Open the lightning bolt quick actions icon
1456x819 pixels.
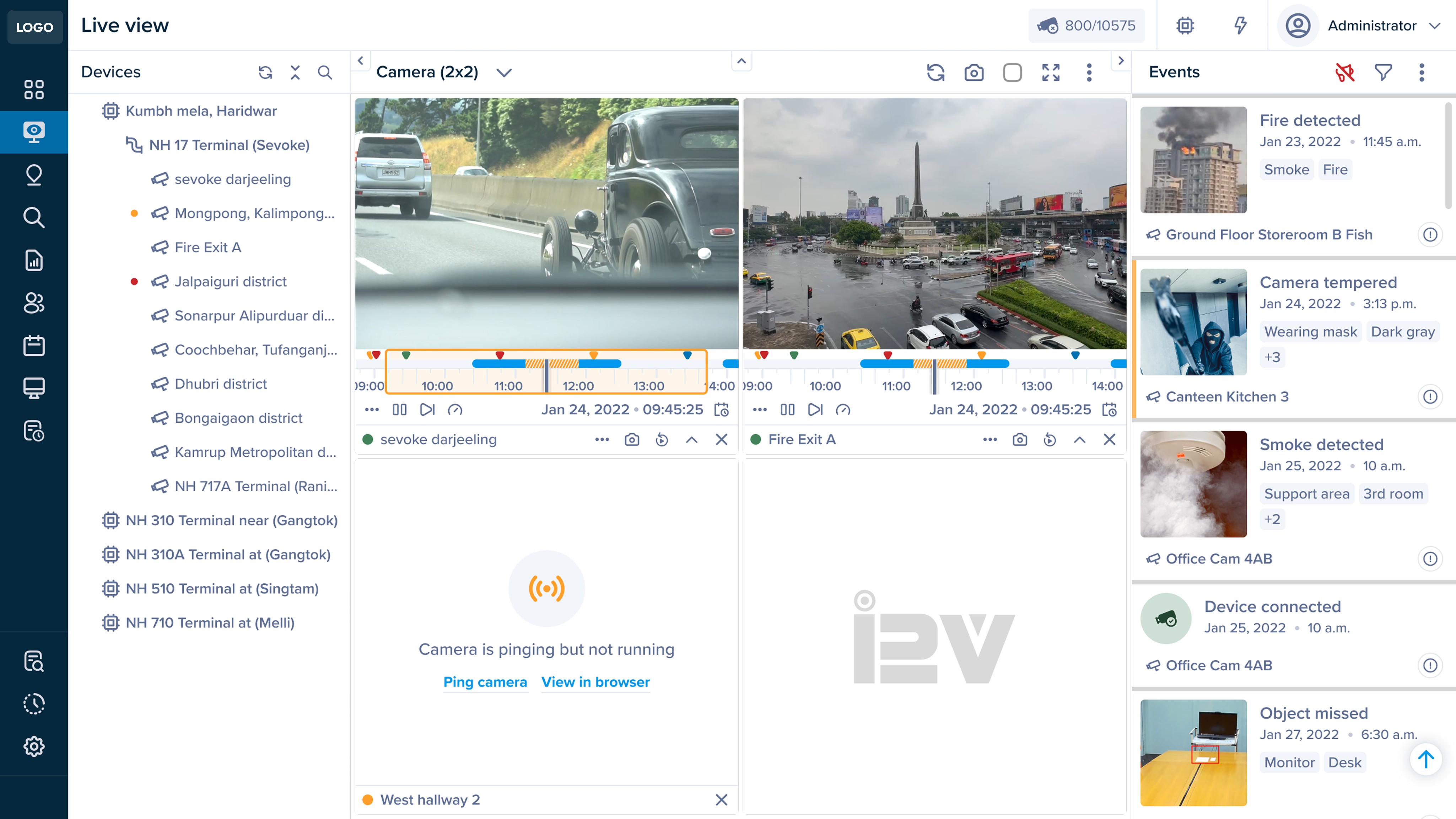[1240, 26]
